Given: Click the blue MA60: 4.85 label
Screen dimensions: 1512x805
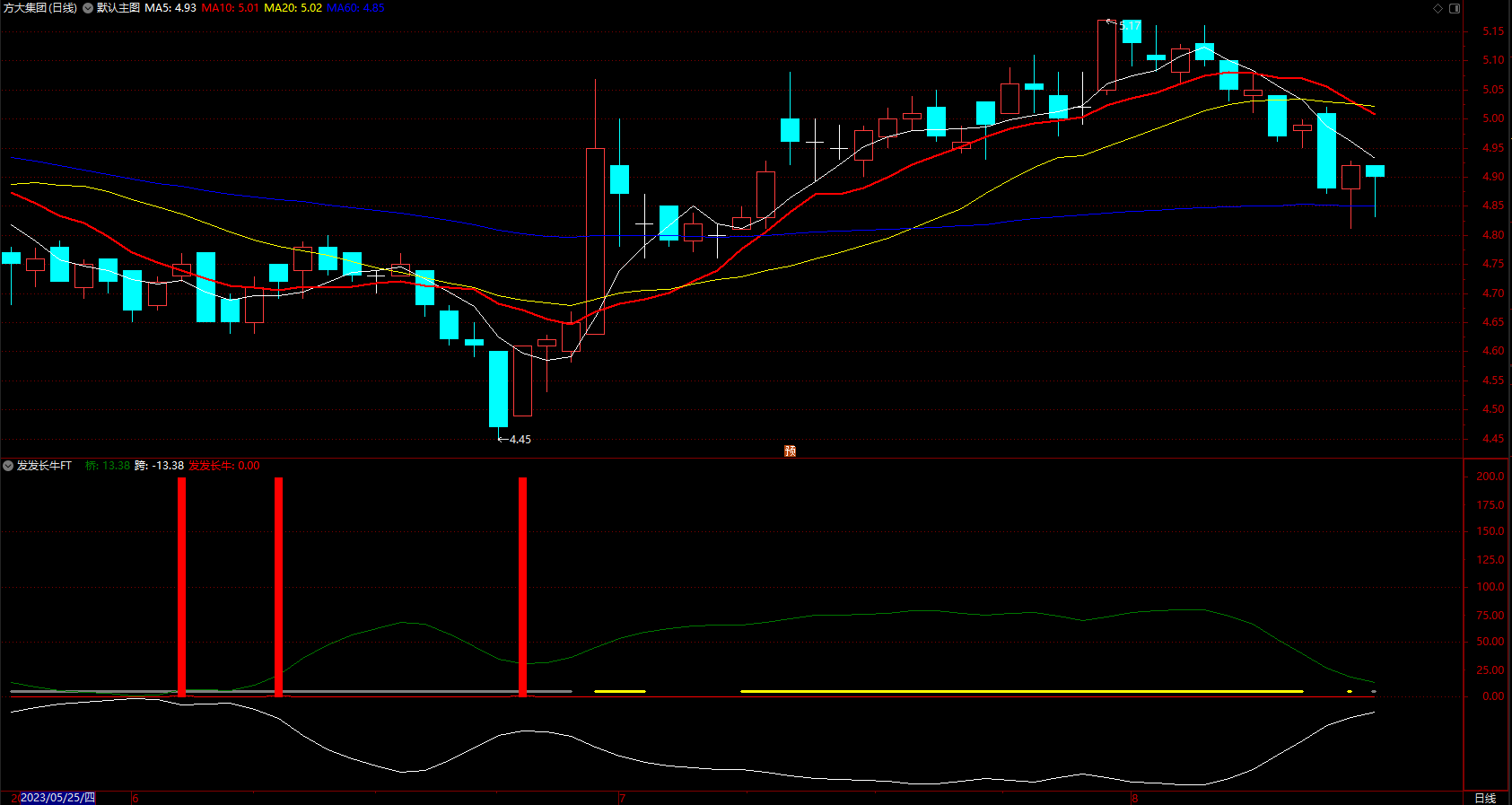Looking at the screenshot, I should click(355, 8).
